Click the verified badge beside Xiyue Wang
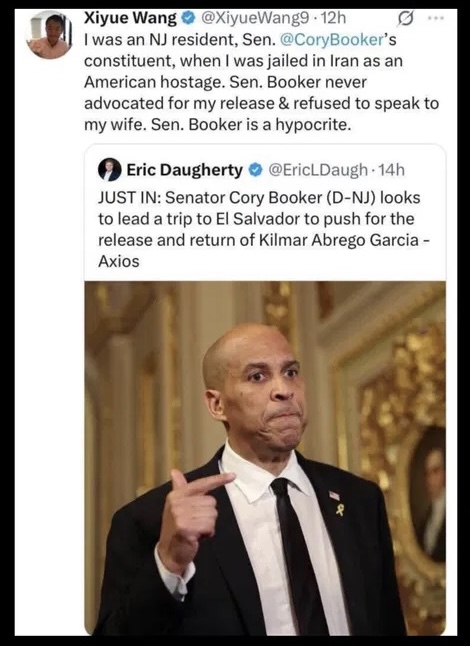 point(188,19)
